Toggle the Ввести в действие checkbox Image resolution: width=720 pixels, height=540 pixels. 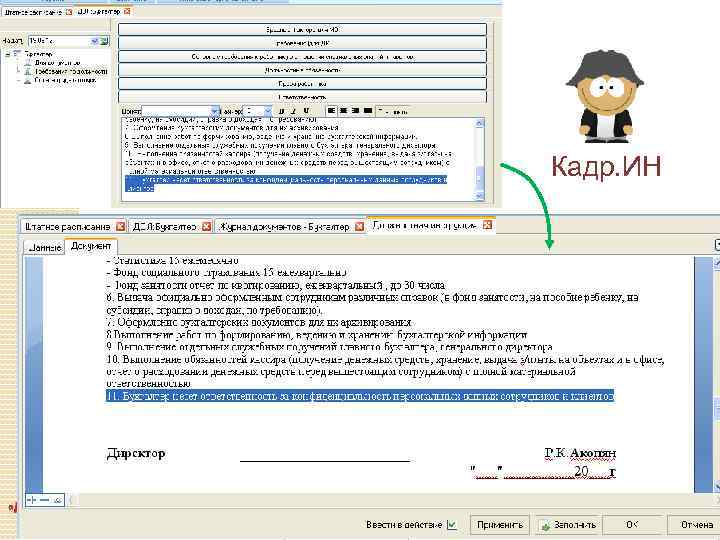click(x=452, y=524)
